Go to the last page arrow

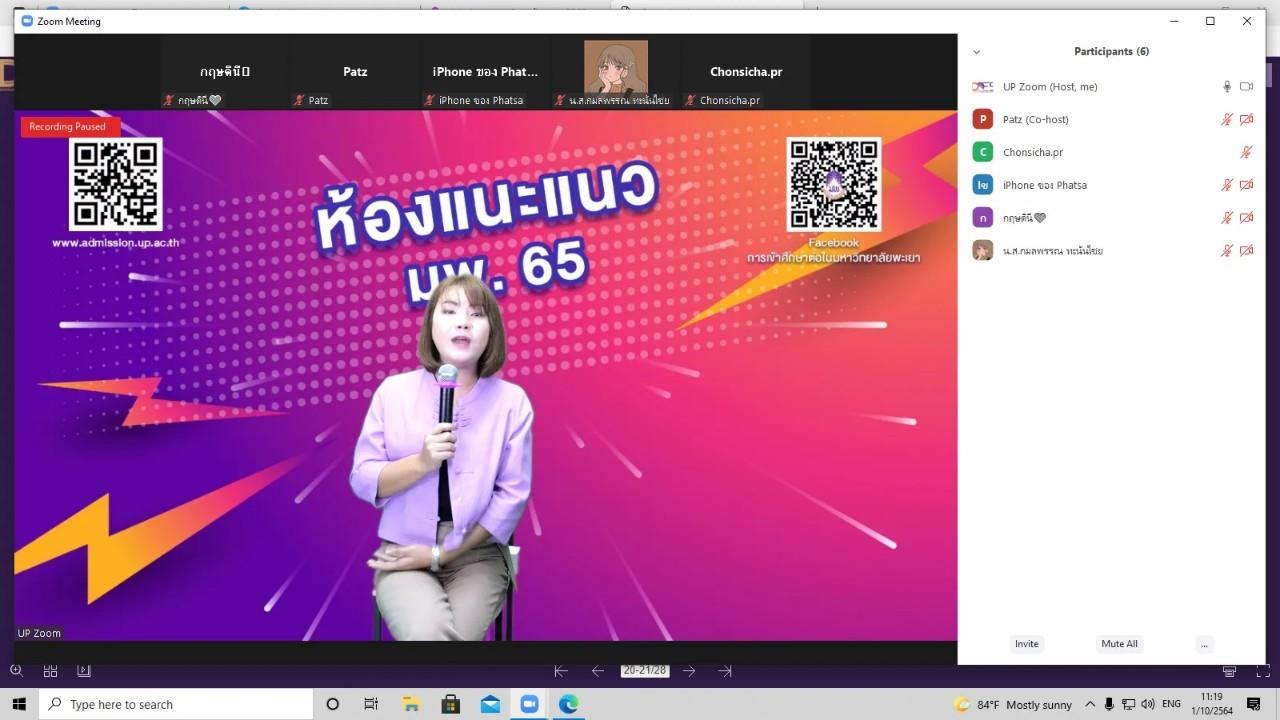click(x=725, y=671)
